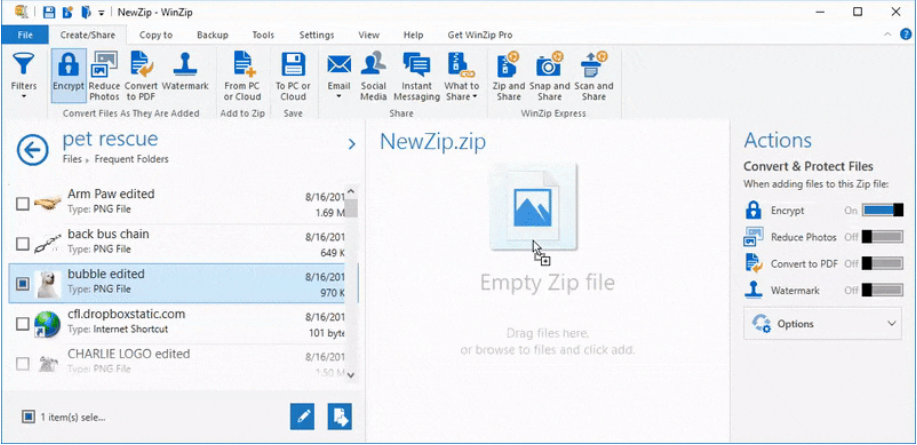Launch Scan and Share tool
The image size is (917, 445).
[x=594, y=75]
